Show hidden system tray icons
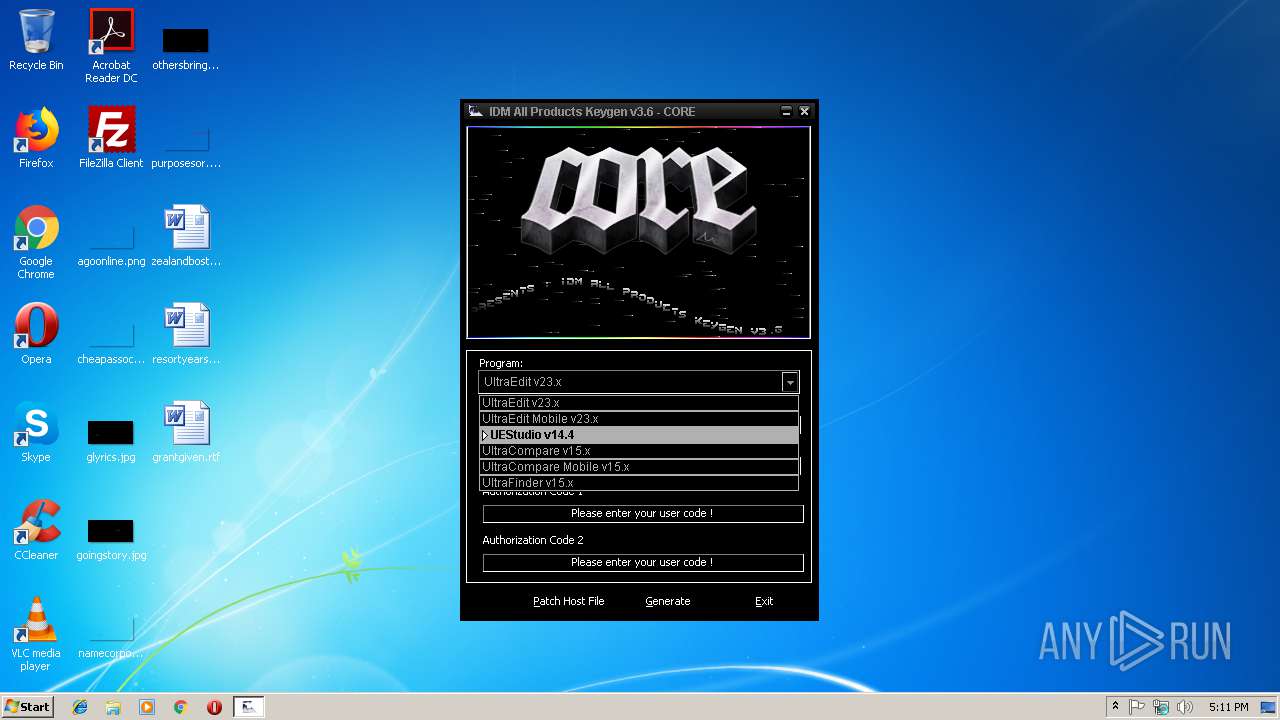Image resolution: width=1280 pixels, height=720 pixels. click(1115, 707)
